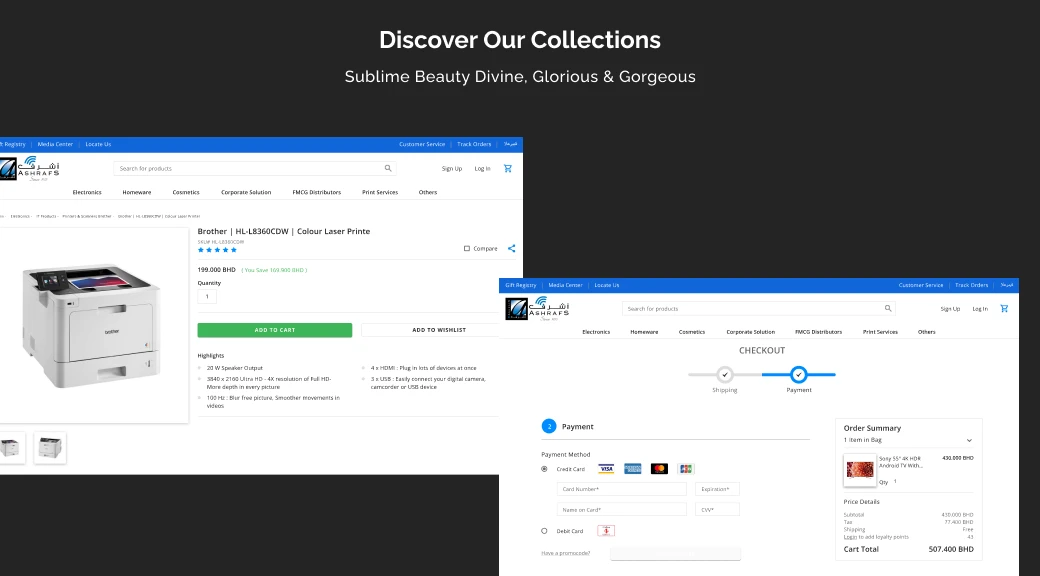
Task: Select the American Express card icon
Action: click(x=633, y=468)
